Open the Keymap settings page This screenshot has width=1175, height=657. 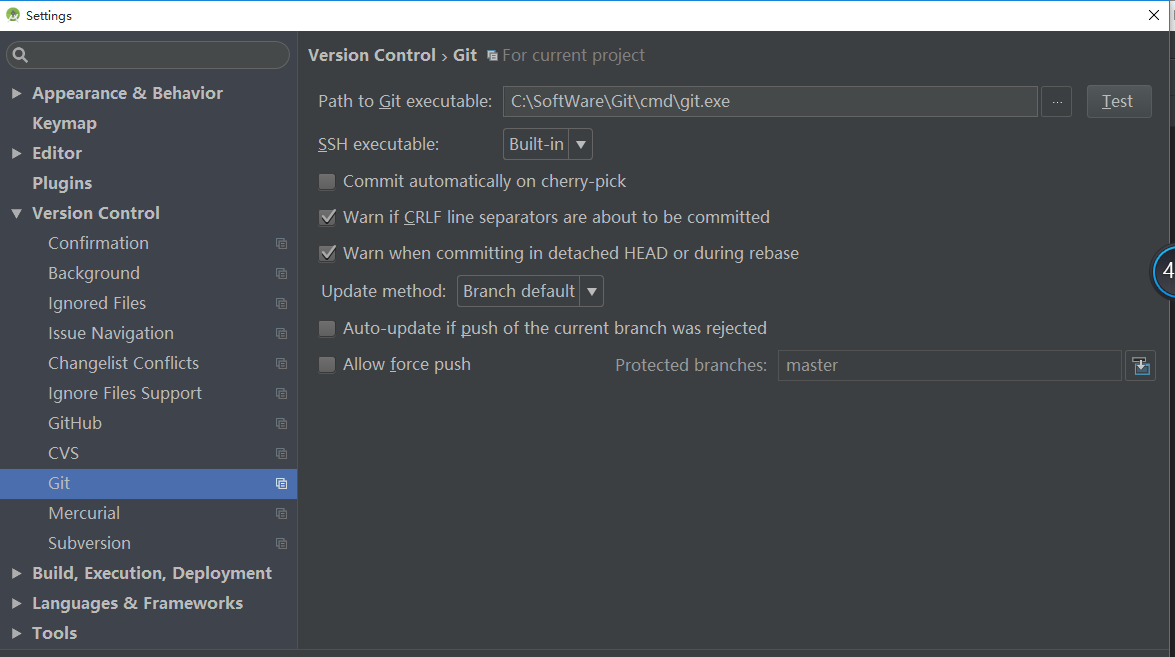point(64,123)
